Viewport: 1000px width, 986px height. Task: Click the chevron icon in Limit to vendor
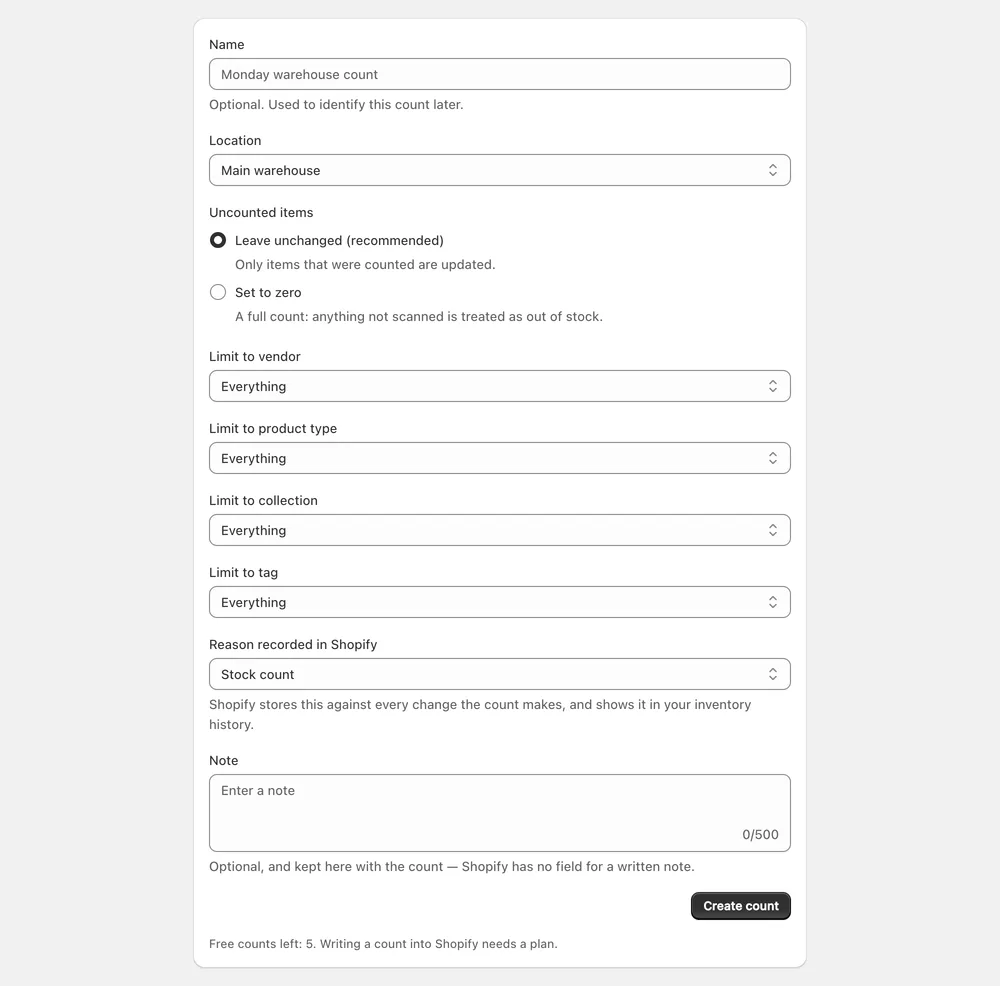coord(772,386)
